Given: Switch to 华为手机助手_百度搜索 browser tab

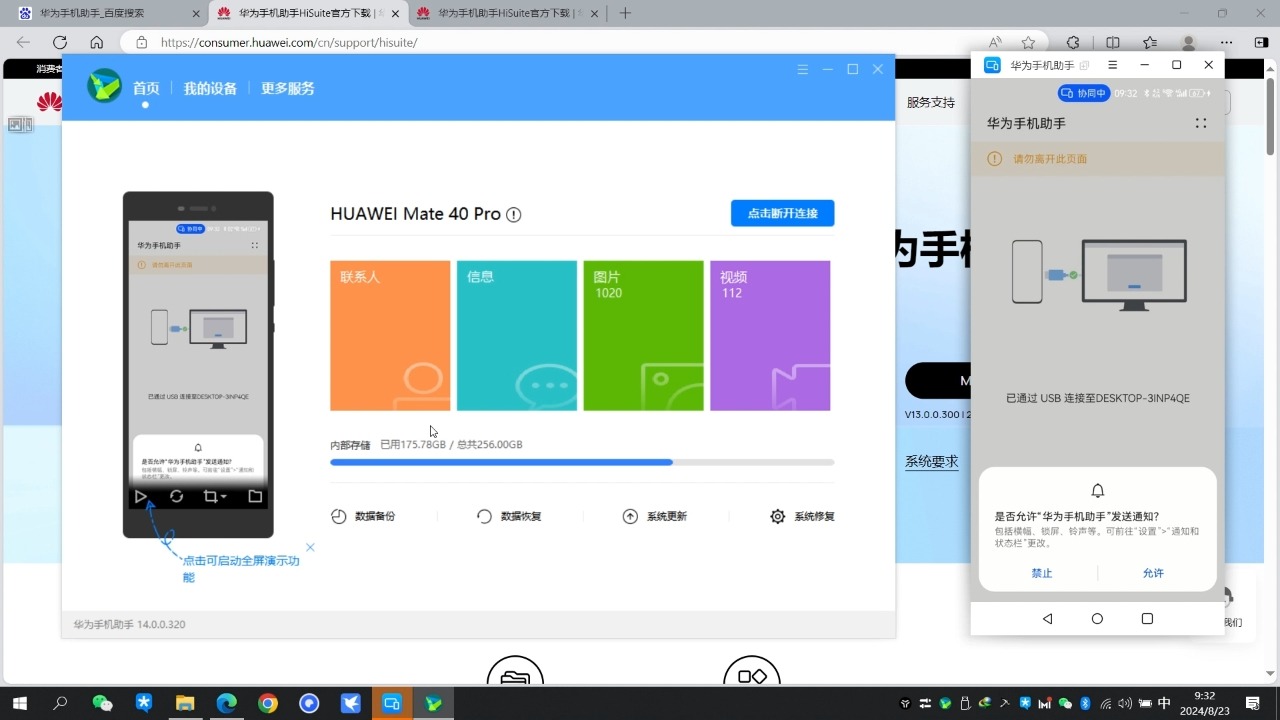Looking at the screenshot, I should 107,13.
